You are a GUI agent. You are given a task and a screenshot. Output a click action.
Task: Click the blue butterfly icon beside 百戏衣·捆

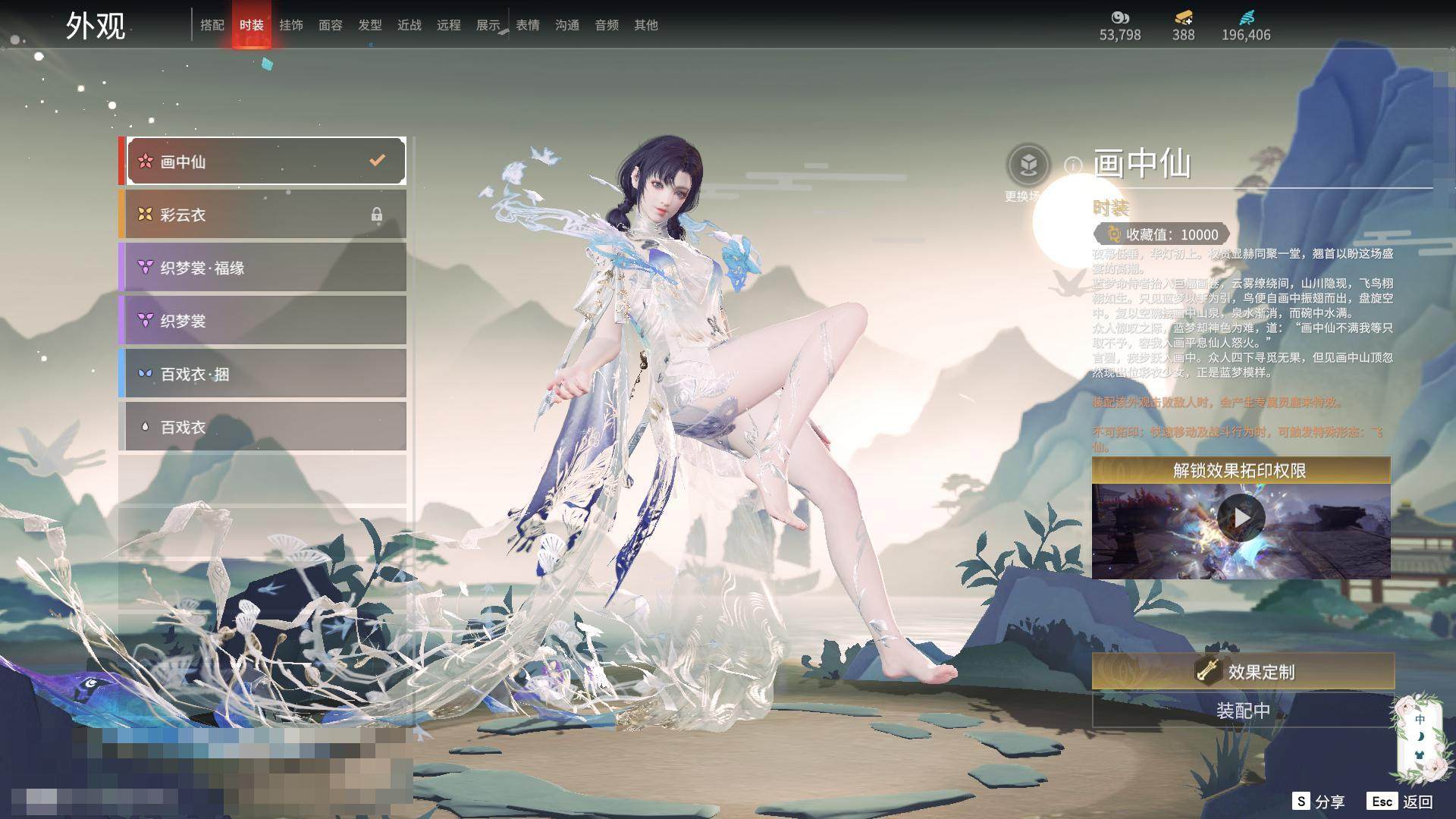coord(145,374)
